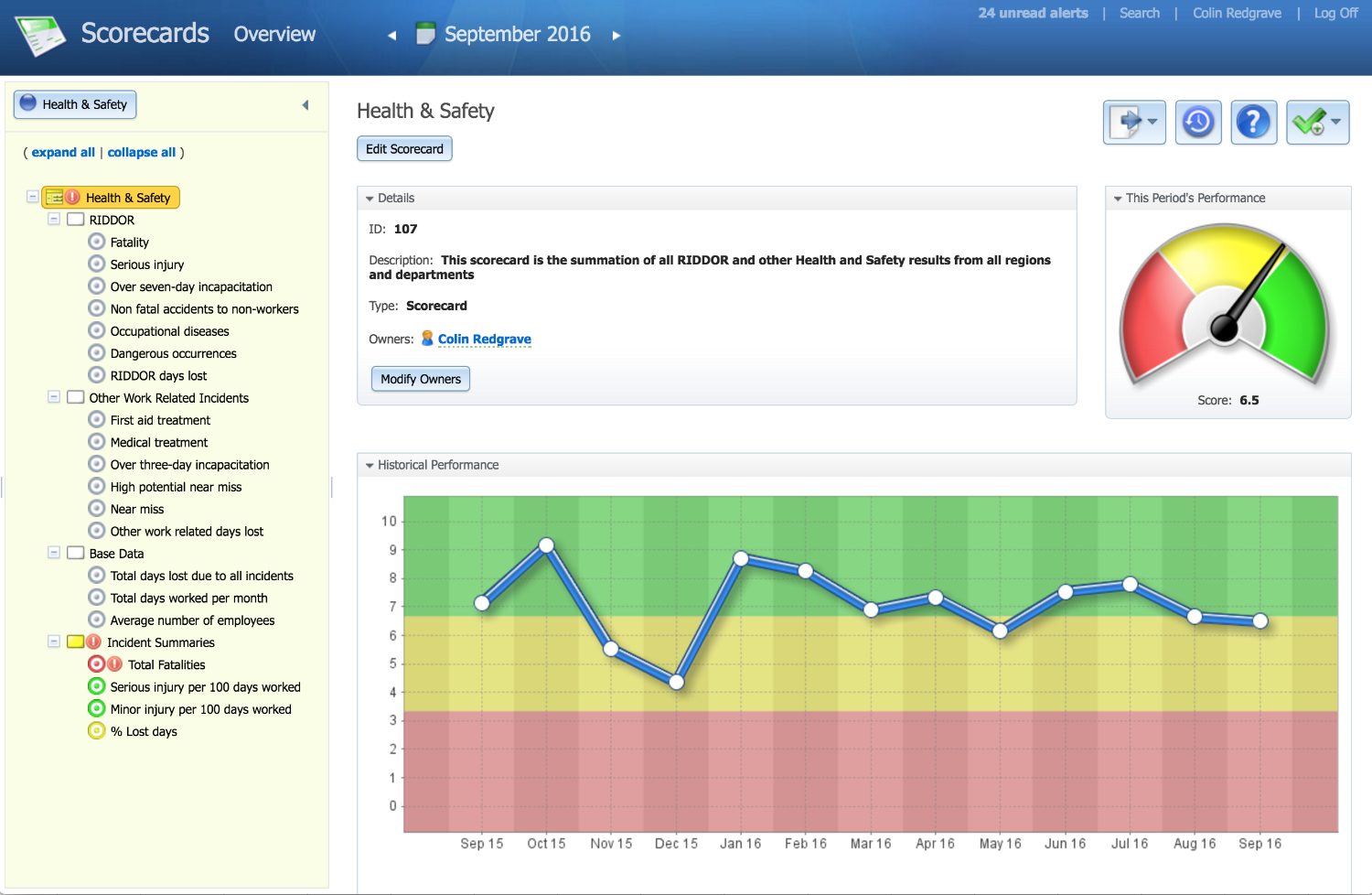Click the Incident Summaries yellow folder icon
The height and width of the screenshot is (895, 1372).
coord(76,642)
